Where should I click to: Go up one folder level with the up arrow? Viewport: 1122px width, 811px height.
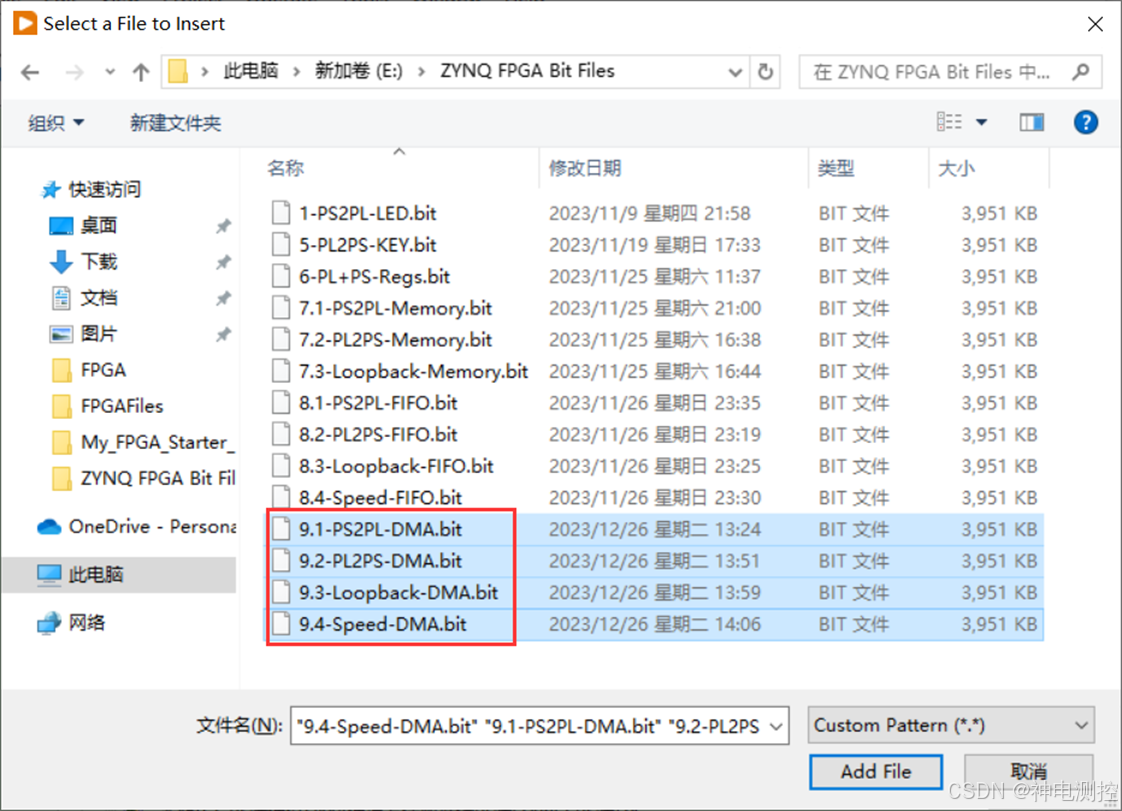tap(141, 72)
